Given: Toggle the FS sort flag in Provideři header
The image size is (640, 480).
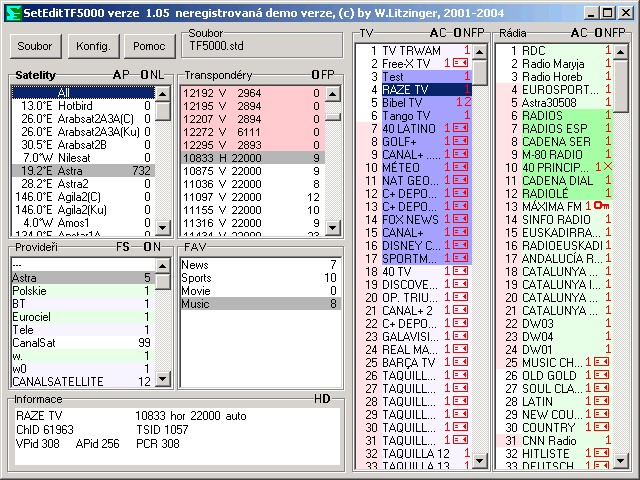Looking at the screenshot, I should click(123, 247).
